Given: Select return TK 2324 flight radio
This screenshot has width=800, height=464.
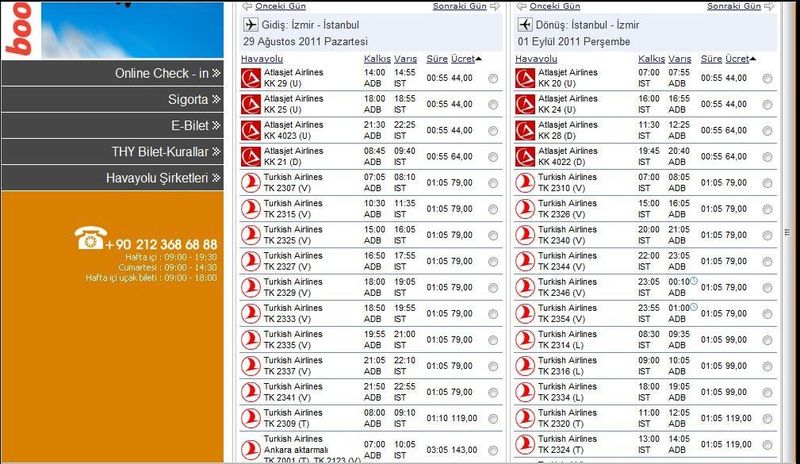Looking at the screenshot, I should pos(767,445).
